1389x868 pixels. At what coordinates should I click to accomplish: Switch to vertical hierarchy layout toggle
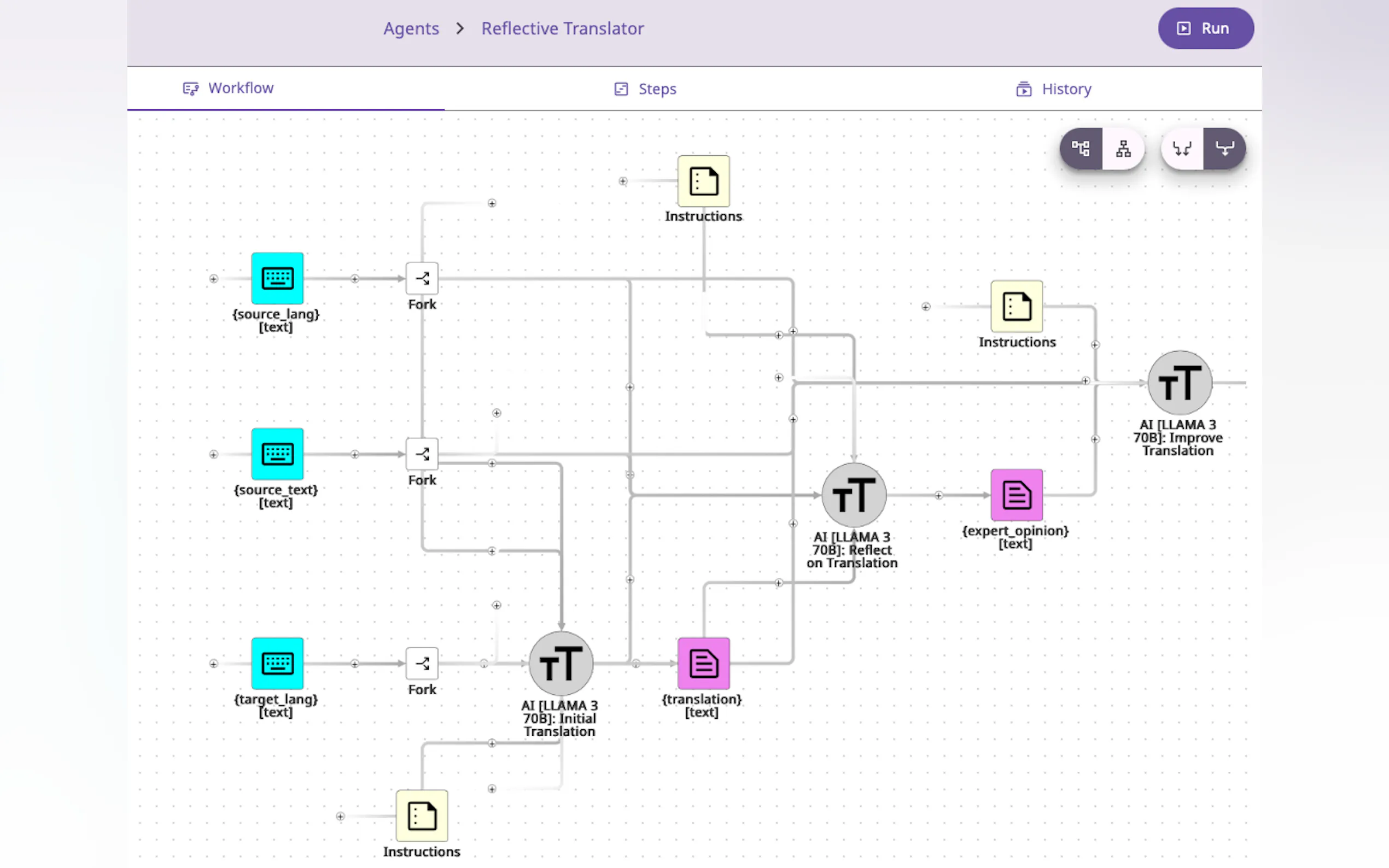1123,149
